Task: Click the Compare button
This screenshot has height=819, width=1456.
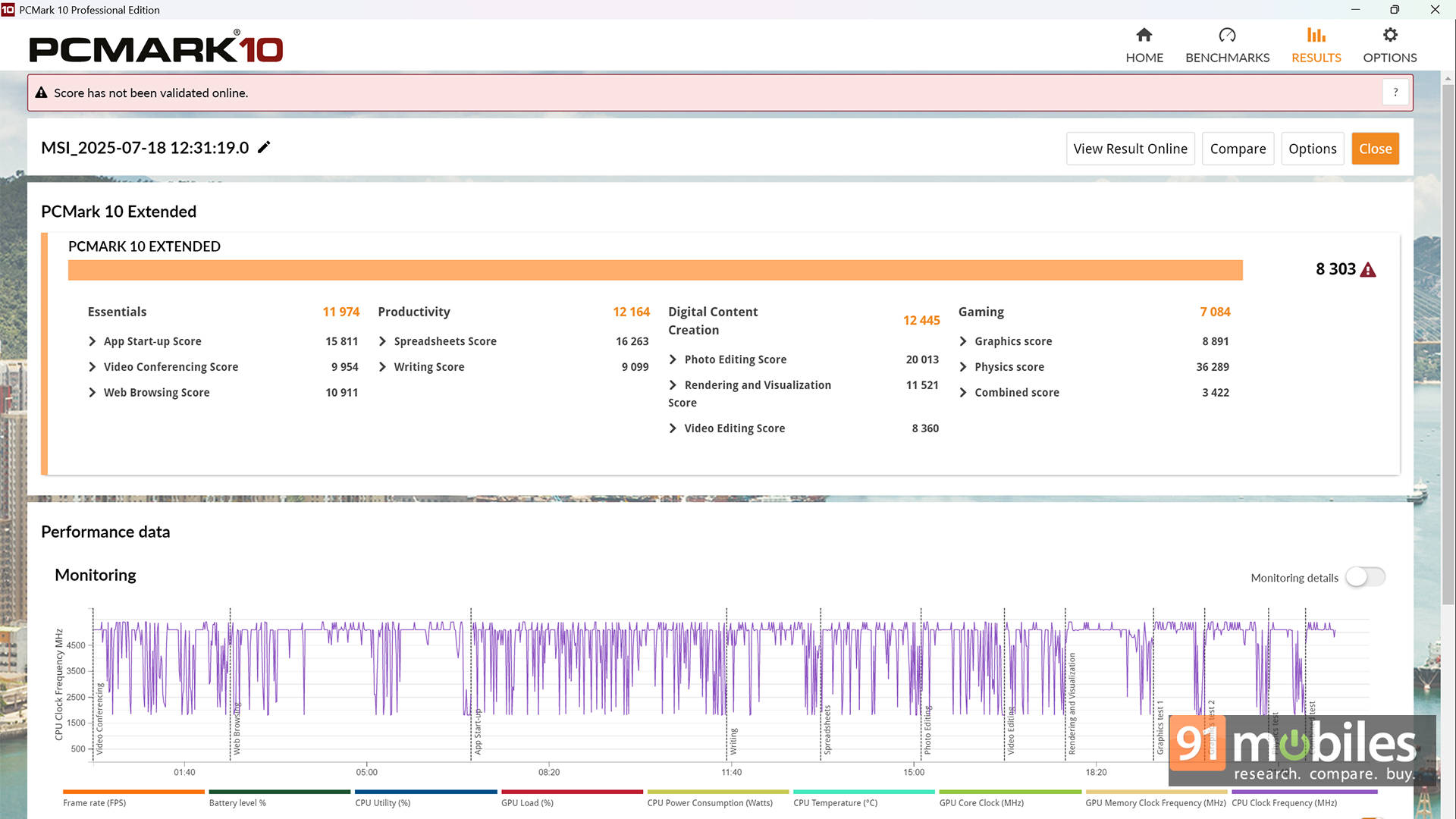Action: pos(1238,149)
